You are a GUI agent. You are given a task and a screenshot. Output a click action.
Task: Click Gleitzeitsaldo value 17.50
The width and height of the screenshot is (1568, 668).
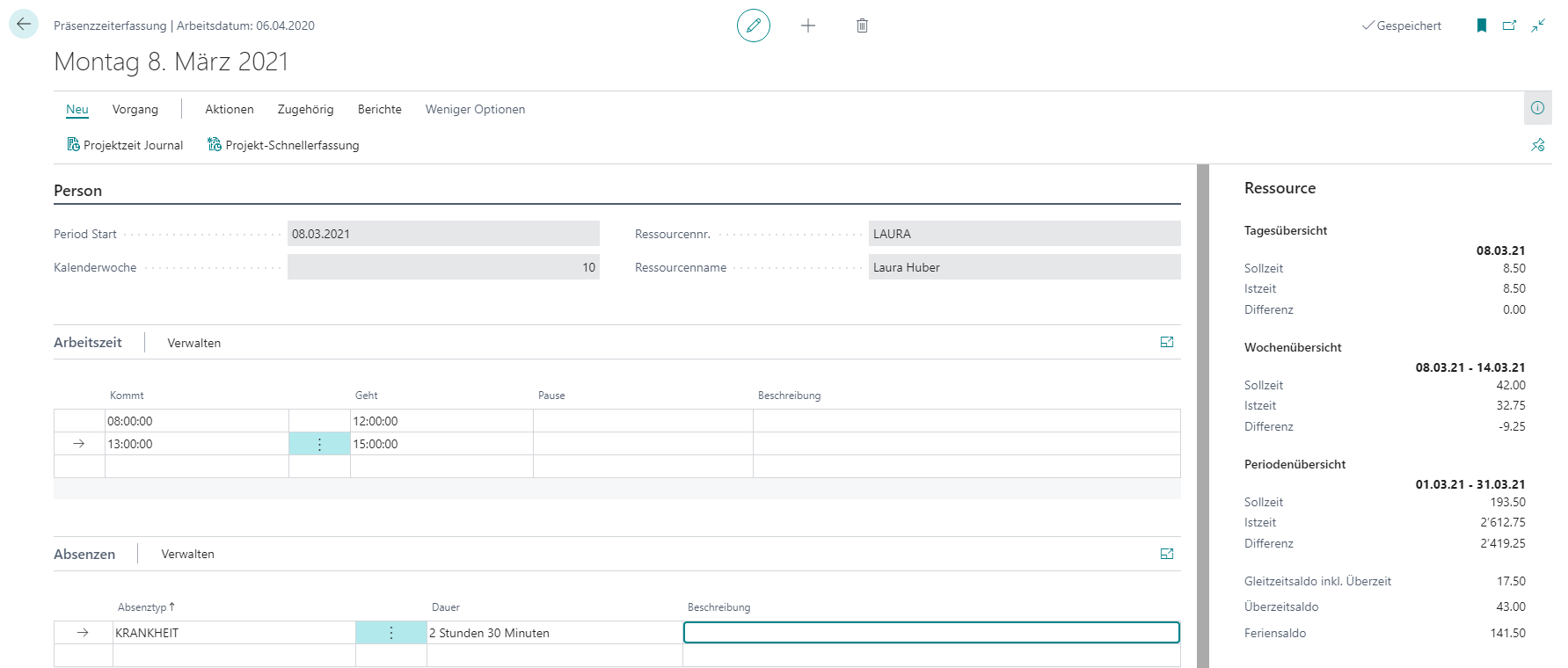(x=1511, y=581)
